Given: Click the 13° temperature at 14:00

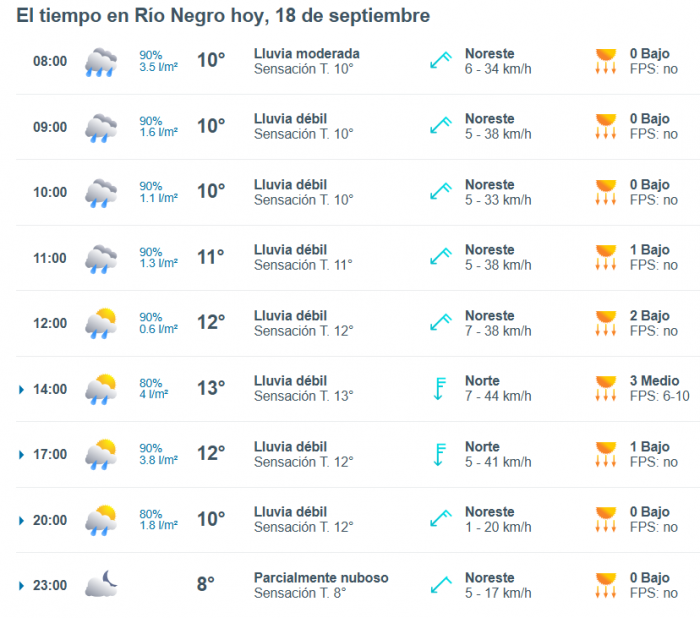Looking at the screenshot, I should (210, 389).
